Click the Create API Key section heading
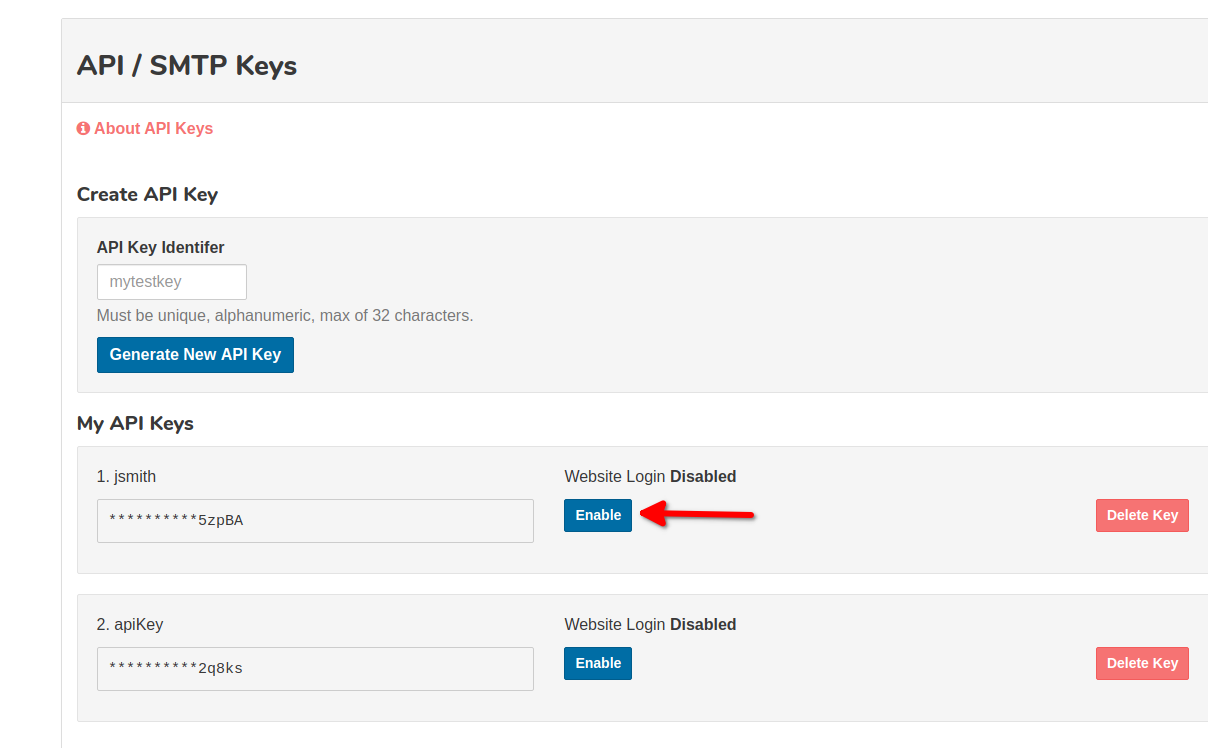 [147, 194]
